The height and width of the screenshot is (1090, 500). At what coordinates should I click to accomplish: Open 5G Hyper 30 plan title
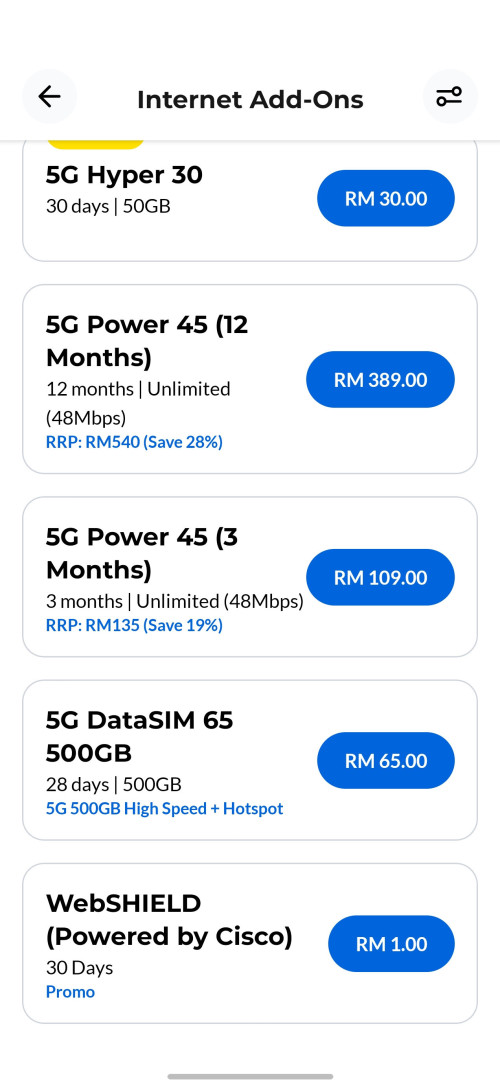coord(124,175)
